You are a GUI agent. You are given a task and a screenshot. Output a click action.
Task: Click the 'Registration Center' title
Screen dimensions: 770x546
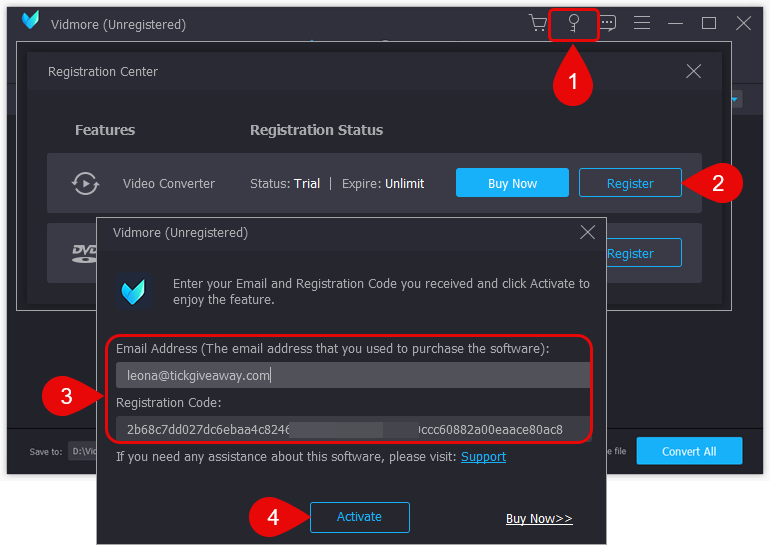(x=103, y=72)
